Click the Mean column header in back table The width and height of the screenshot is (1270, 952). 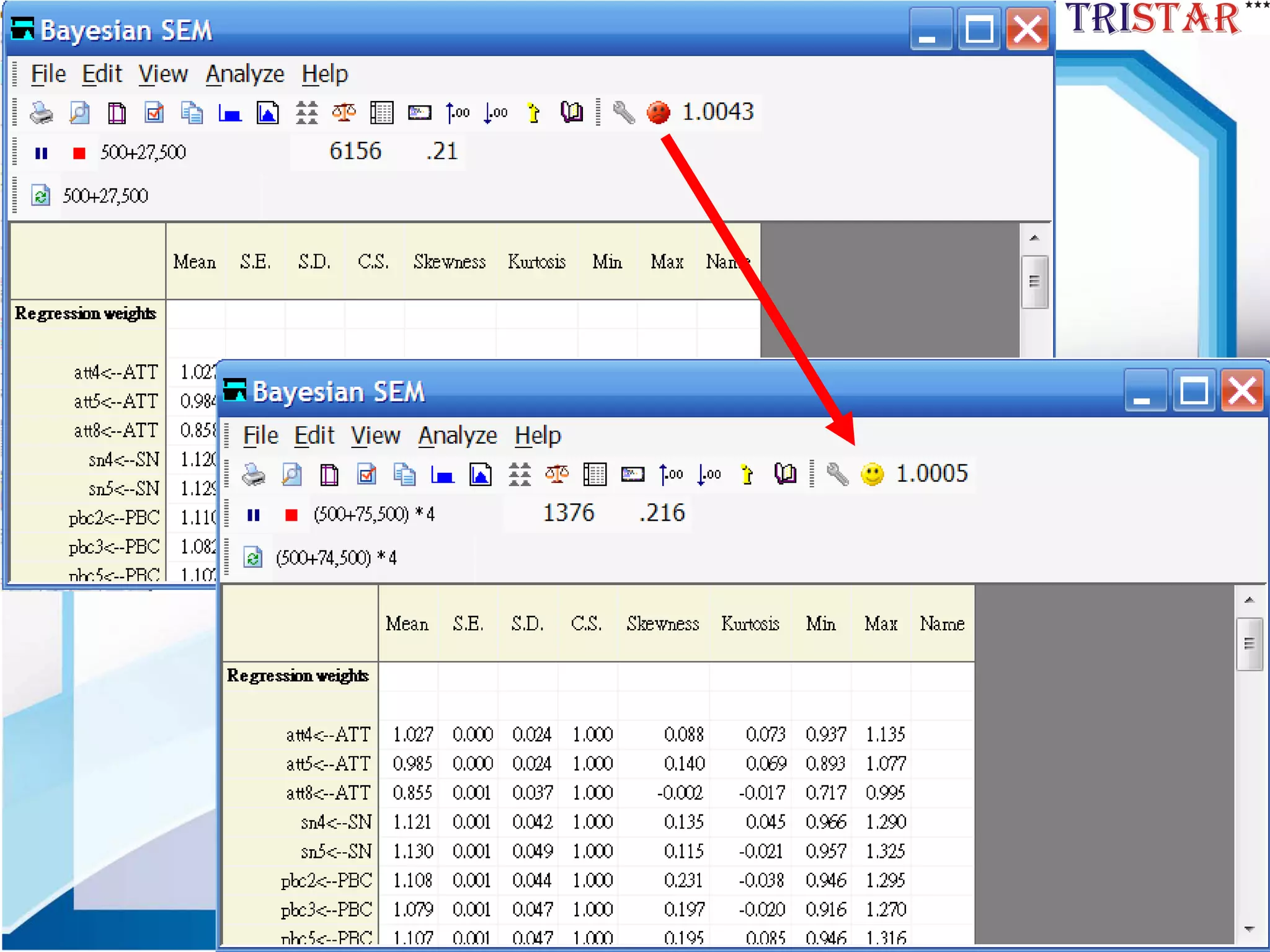pos(194,262)
